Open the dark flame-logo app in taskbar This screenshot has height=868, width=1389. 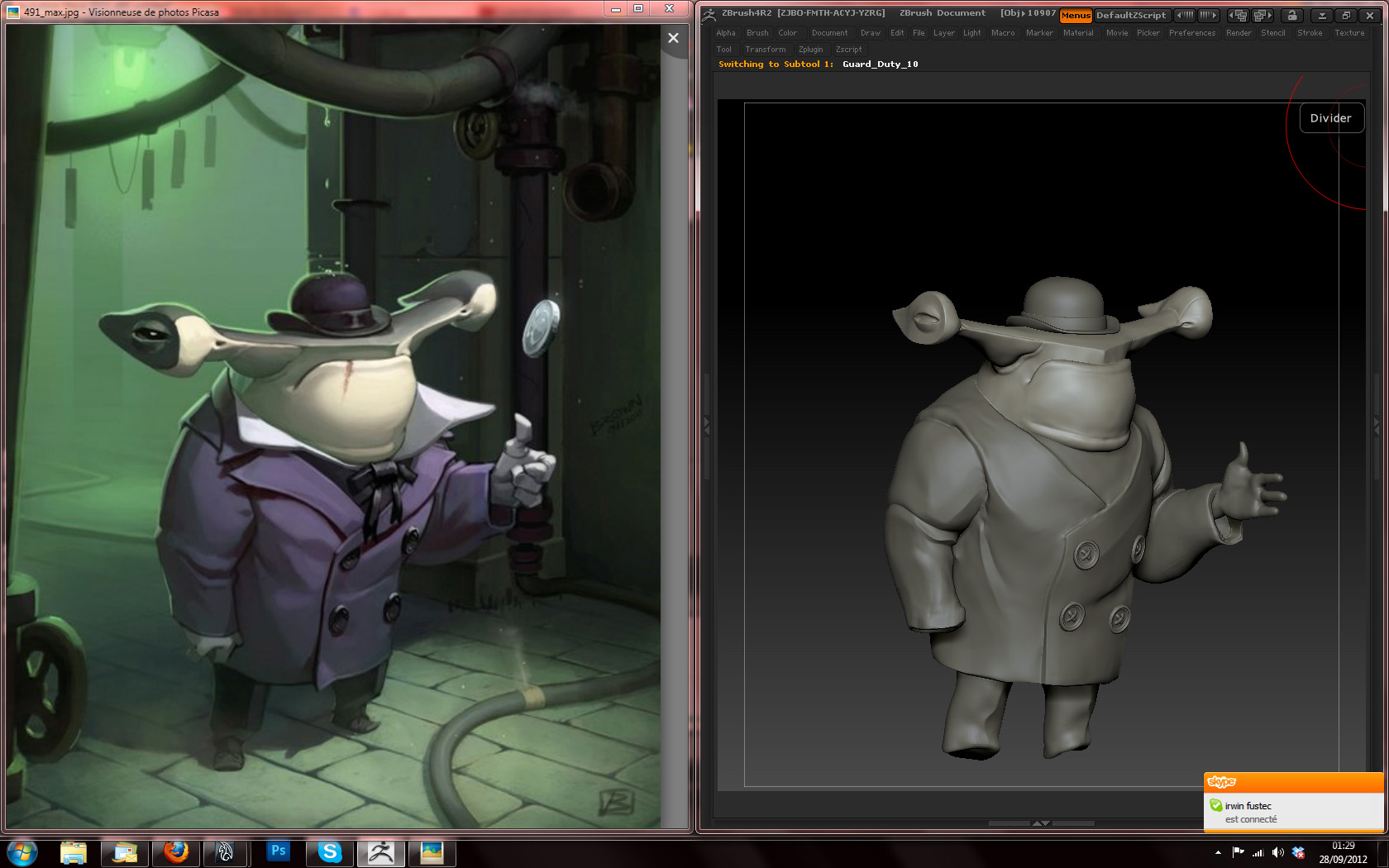point(226,852)
